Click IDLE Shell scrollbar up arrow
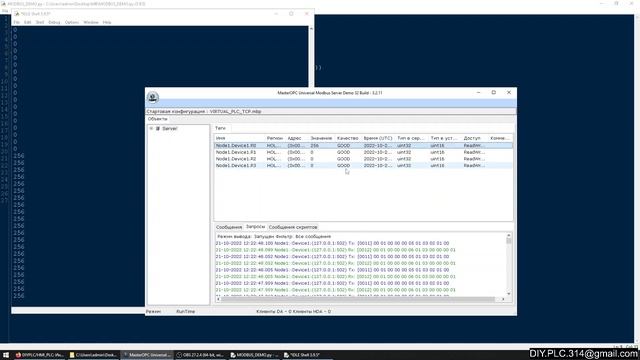 (x=311, y=29)
